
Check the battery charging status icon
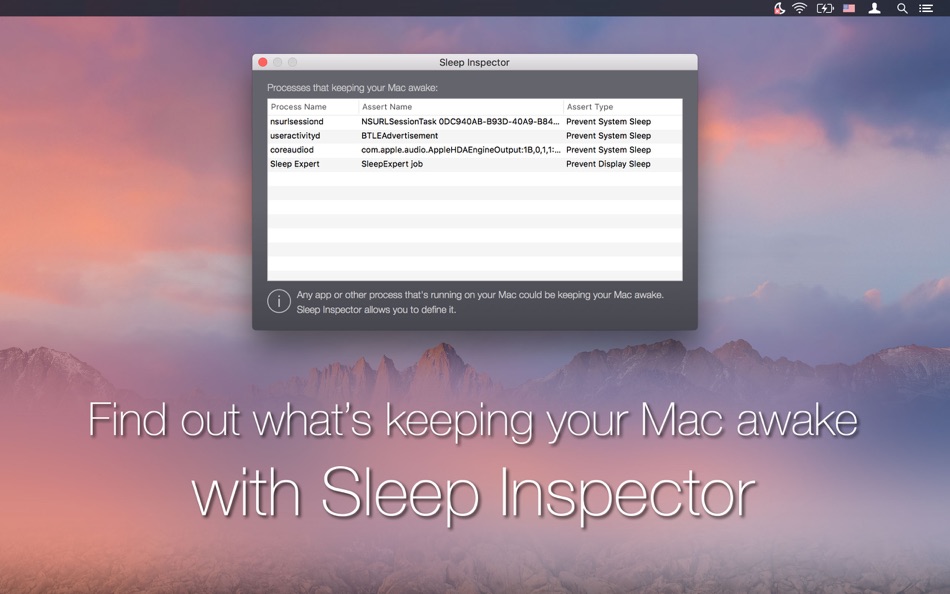pos(825,8)
